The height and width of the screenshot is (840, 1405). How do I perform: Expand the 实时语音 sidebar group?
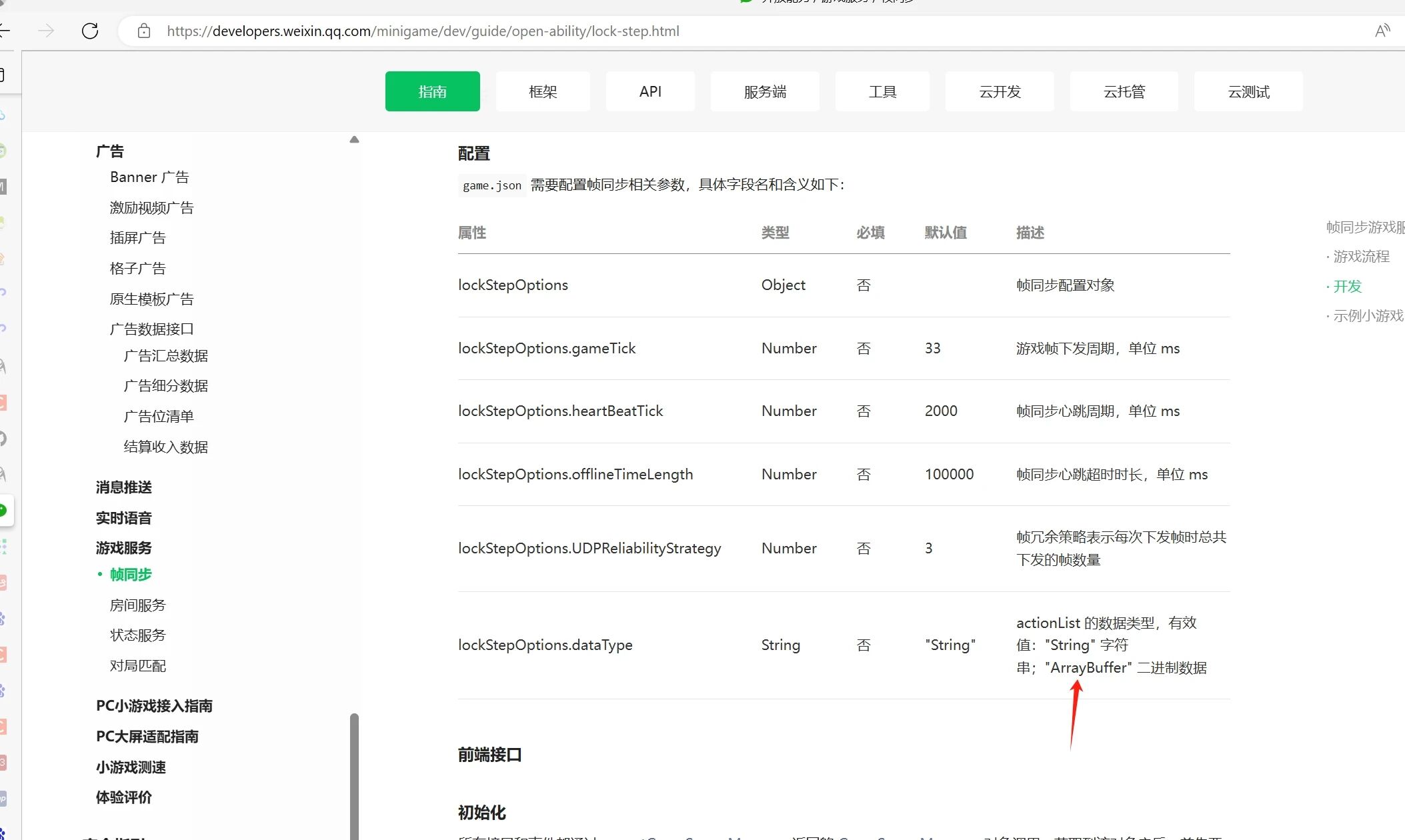tap(123, 518)
